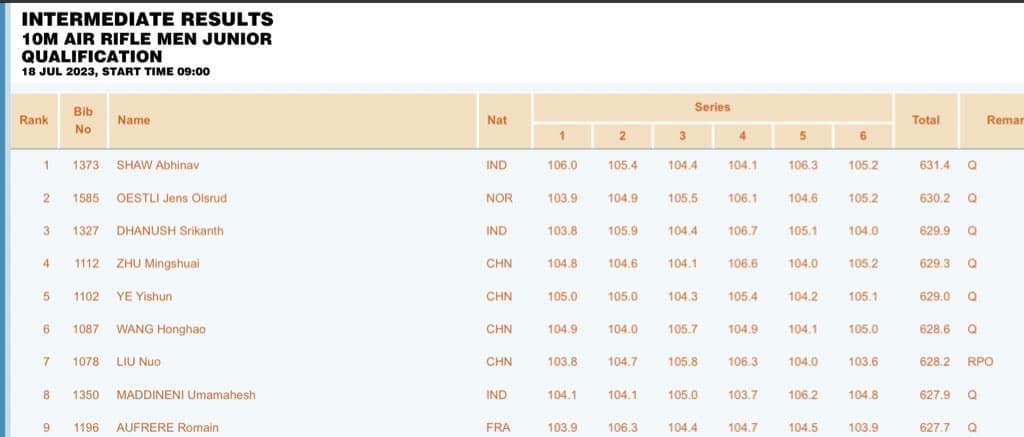The image size is (1024, 437).
Task: Click the 18 JUL 2023 start time line
Action: (116, 72)
